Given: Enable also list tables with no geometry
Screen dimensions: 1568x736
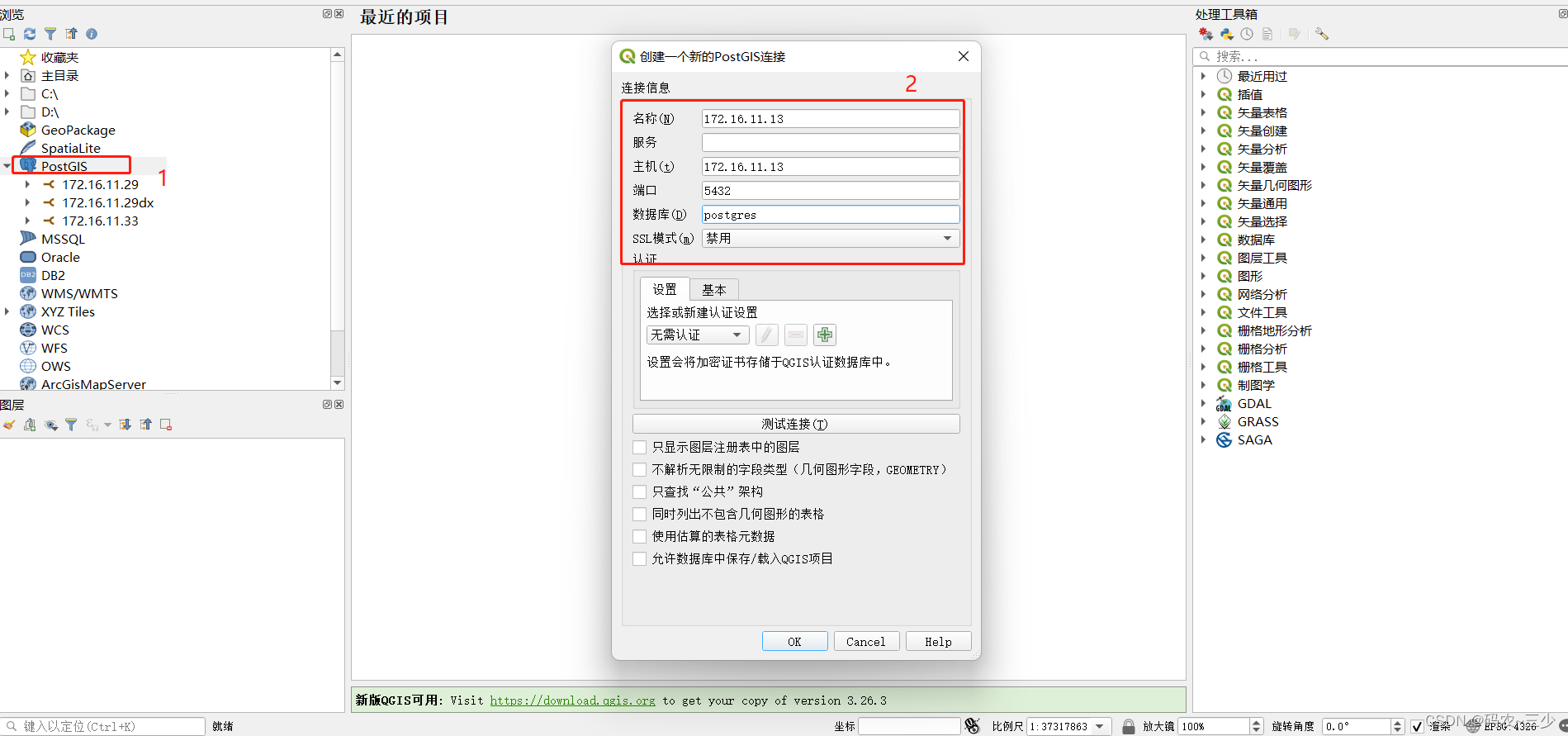Looking at the screenshot, I should [x=639, y=514].
